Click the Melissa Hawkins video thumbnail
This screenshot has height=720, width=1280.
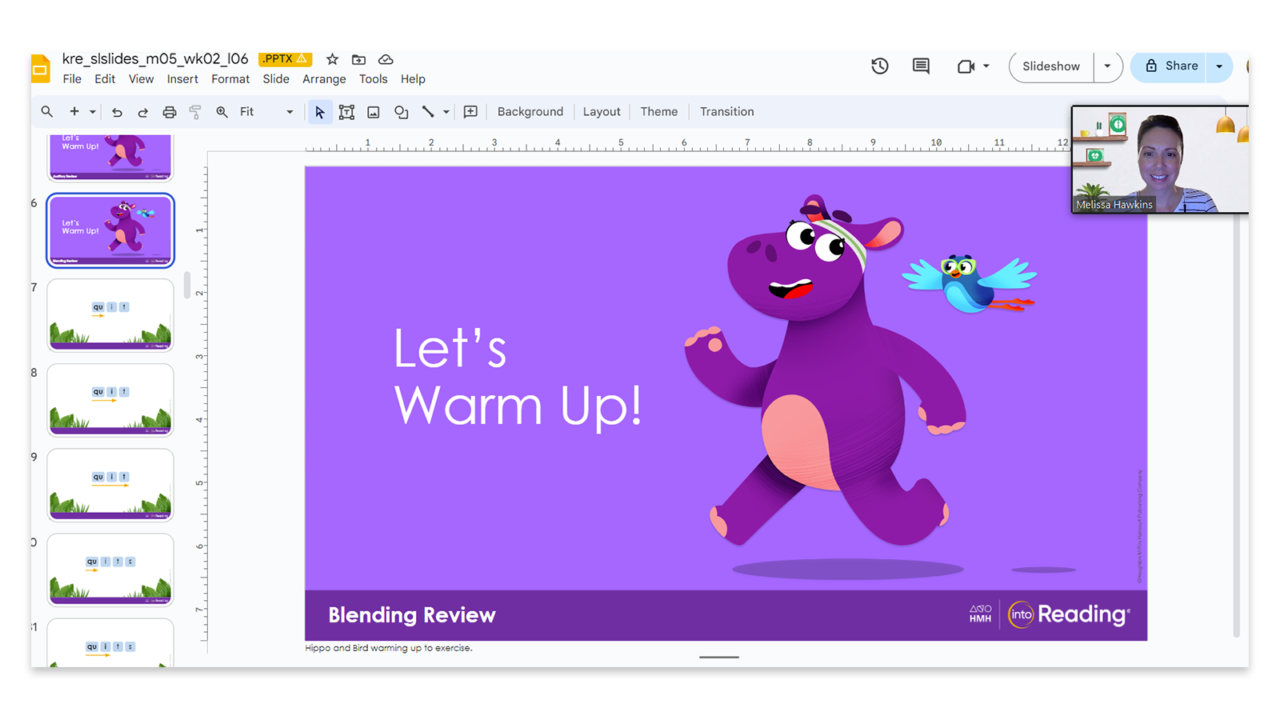coord(1160,160)
